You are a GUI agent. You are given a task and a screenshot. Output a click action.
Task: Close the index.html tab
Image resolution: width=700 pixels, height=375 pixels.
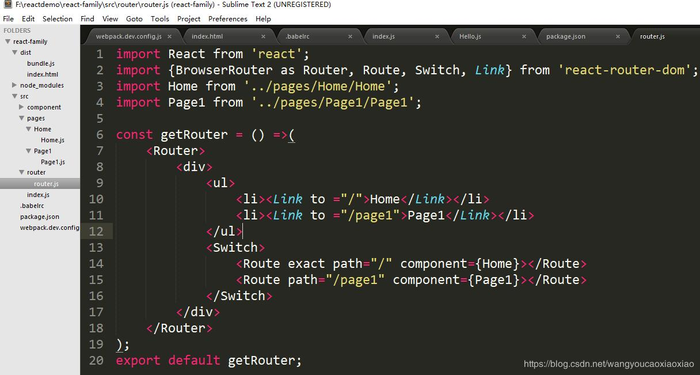point(263,37)
